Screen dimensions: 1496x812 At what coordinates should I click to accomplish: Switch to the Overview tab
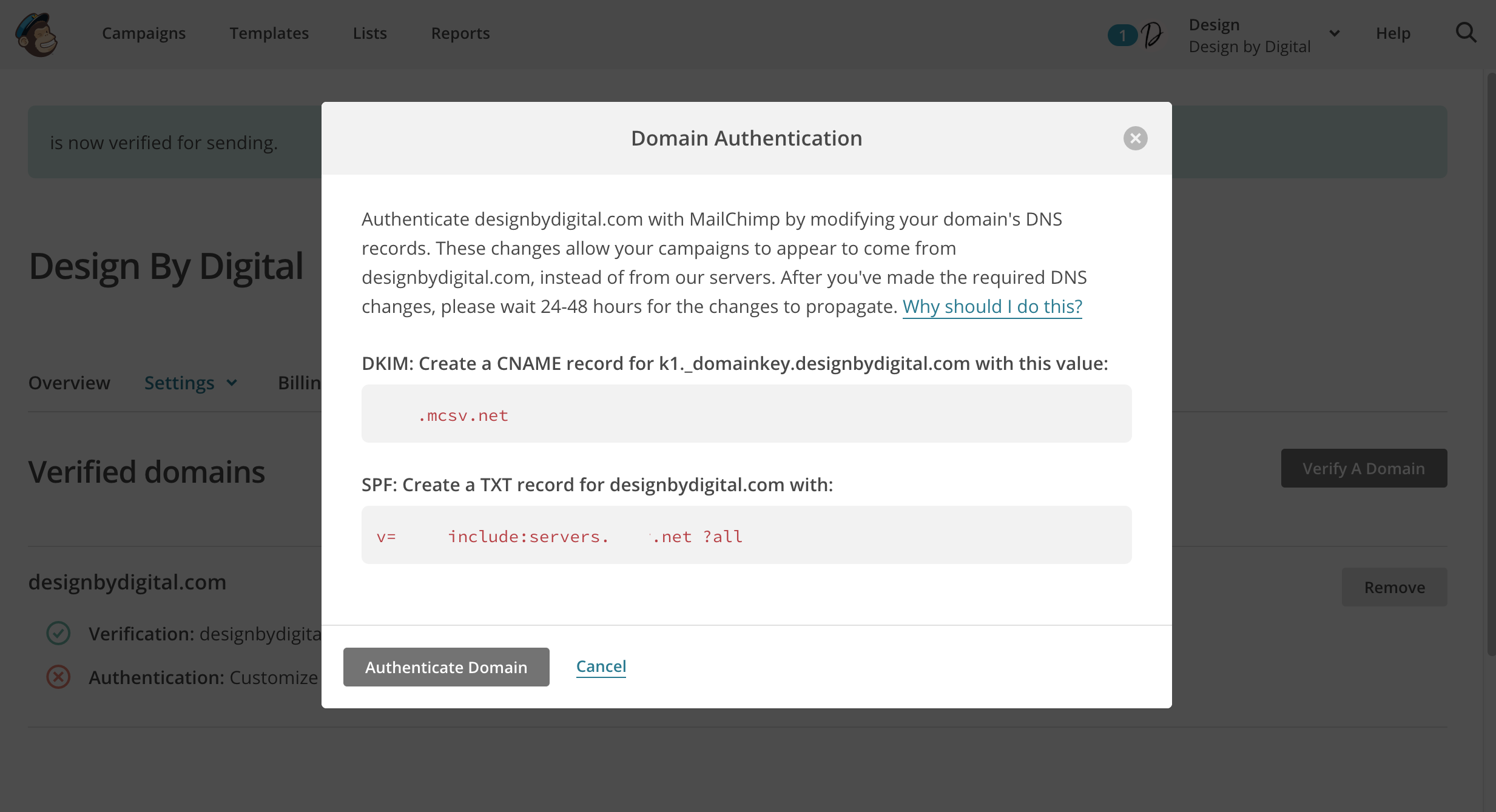(x=69, y=383)
